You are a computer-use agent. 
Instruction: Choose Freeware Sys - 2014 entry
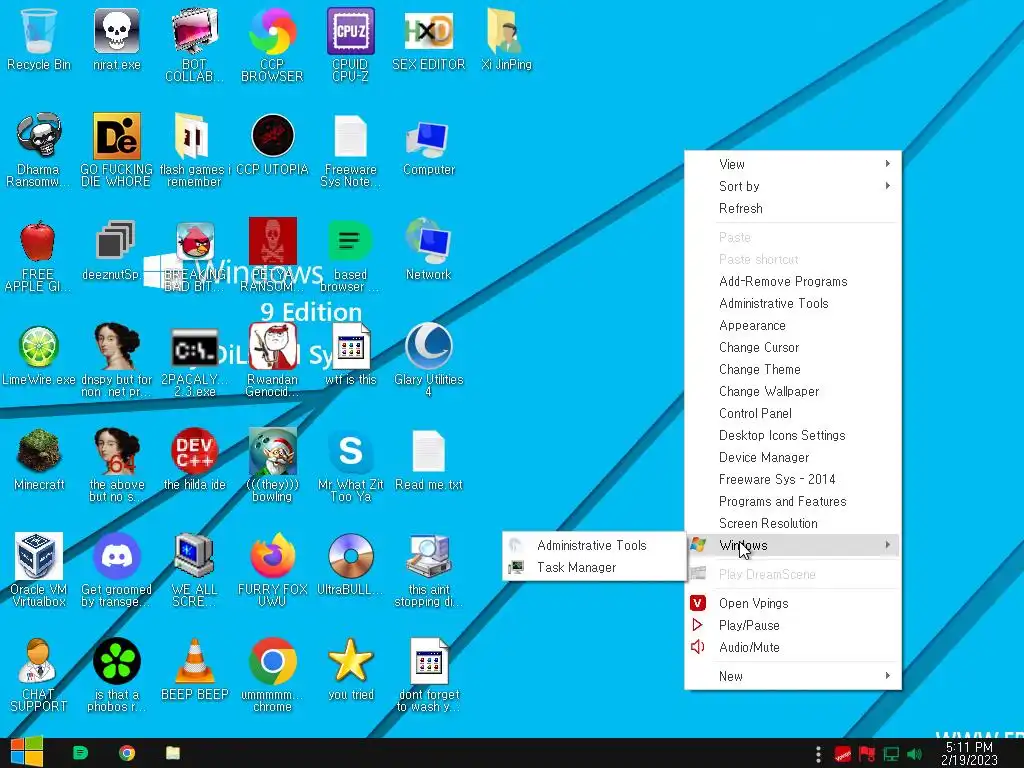pos(793,479)
